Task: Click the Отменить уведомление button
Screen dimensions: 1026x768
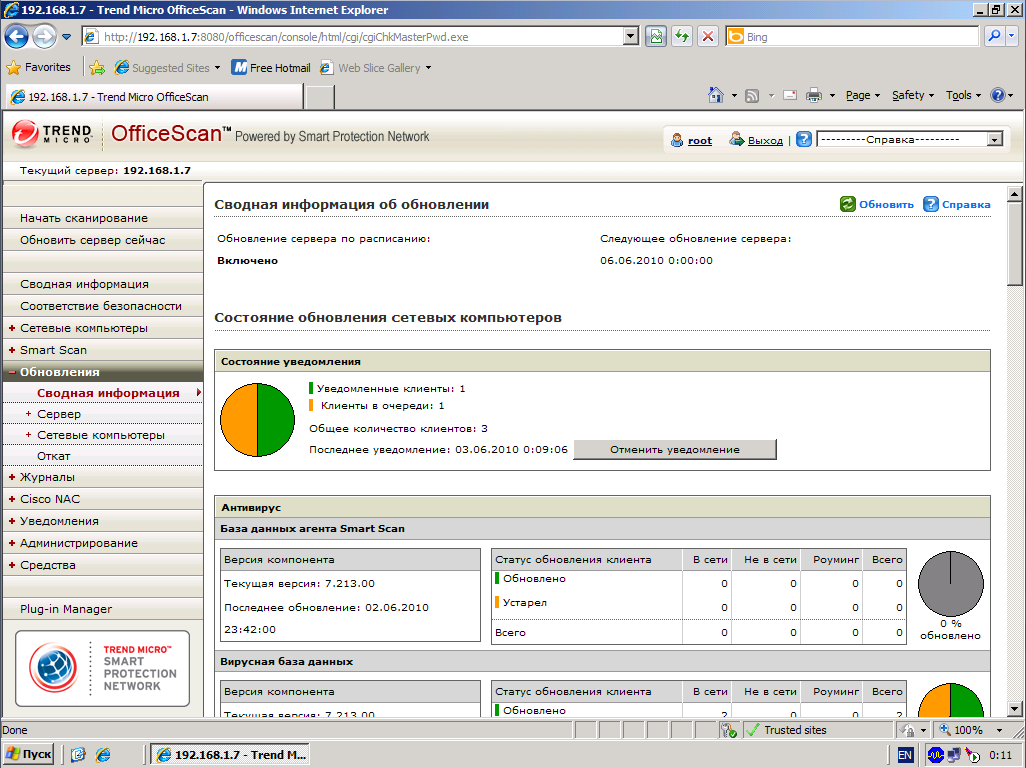Action: tap(675, 449)
